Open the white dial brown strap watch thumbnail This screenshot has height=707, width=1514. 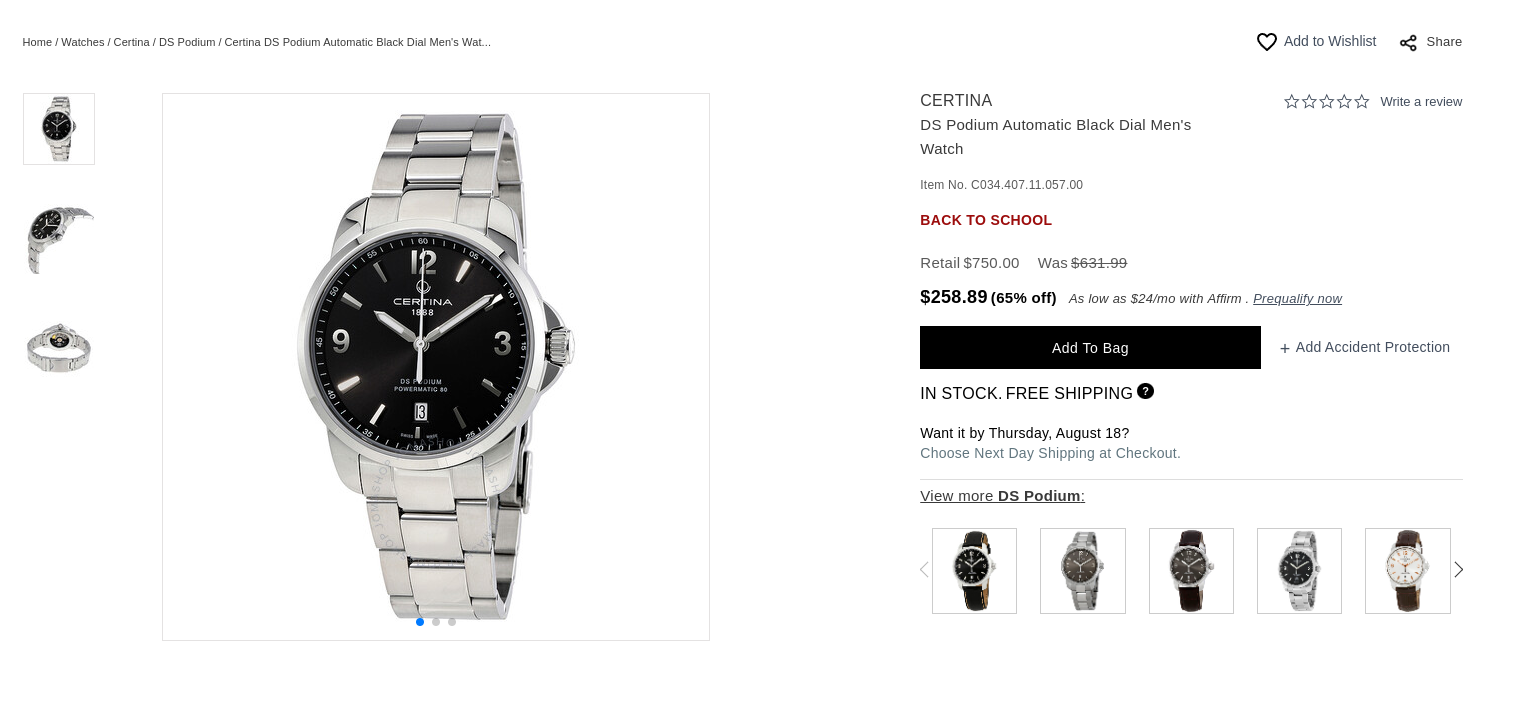pos(1407,571)
